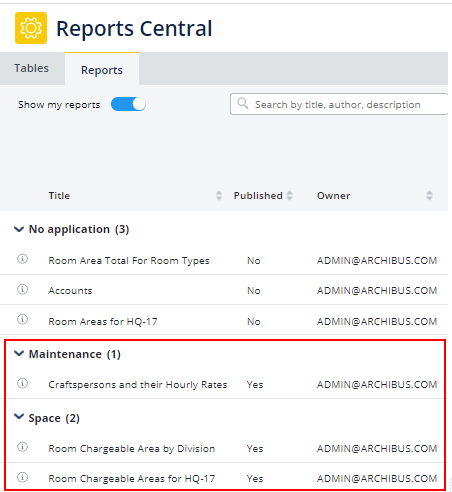Select the Reports tab
The width and height of the screenshot is (452, 492).
(102, 70)
